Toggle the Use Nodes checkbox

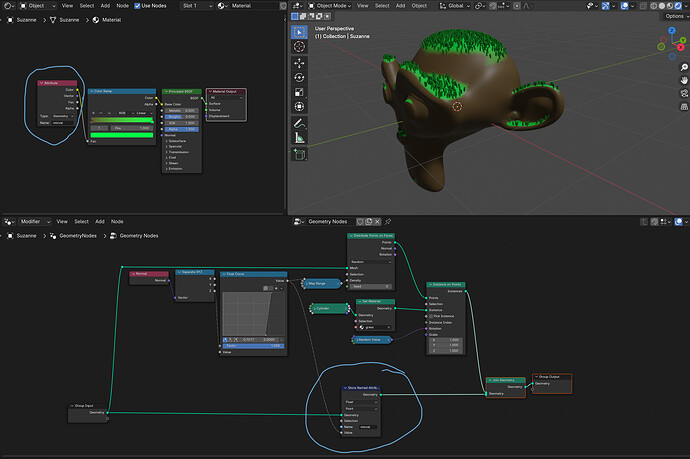(137, 6)
